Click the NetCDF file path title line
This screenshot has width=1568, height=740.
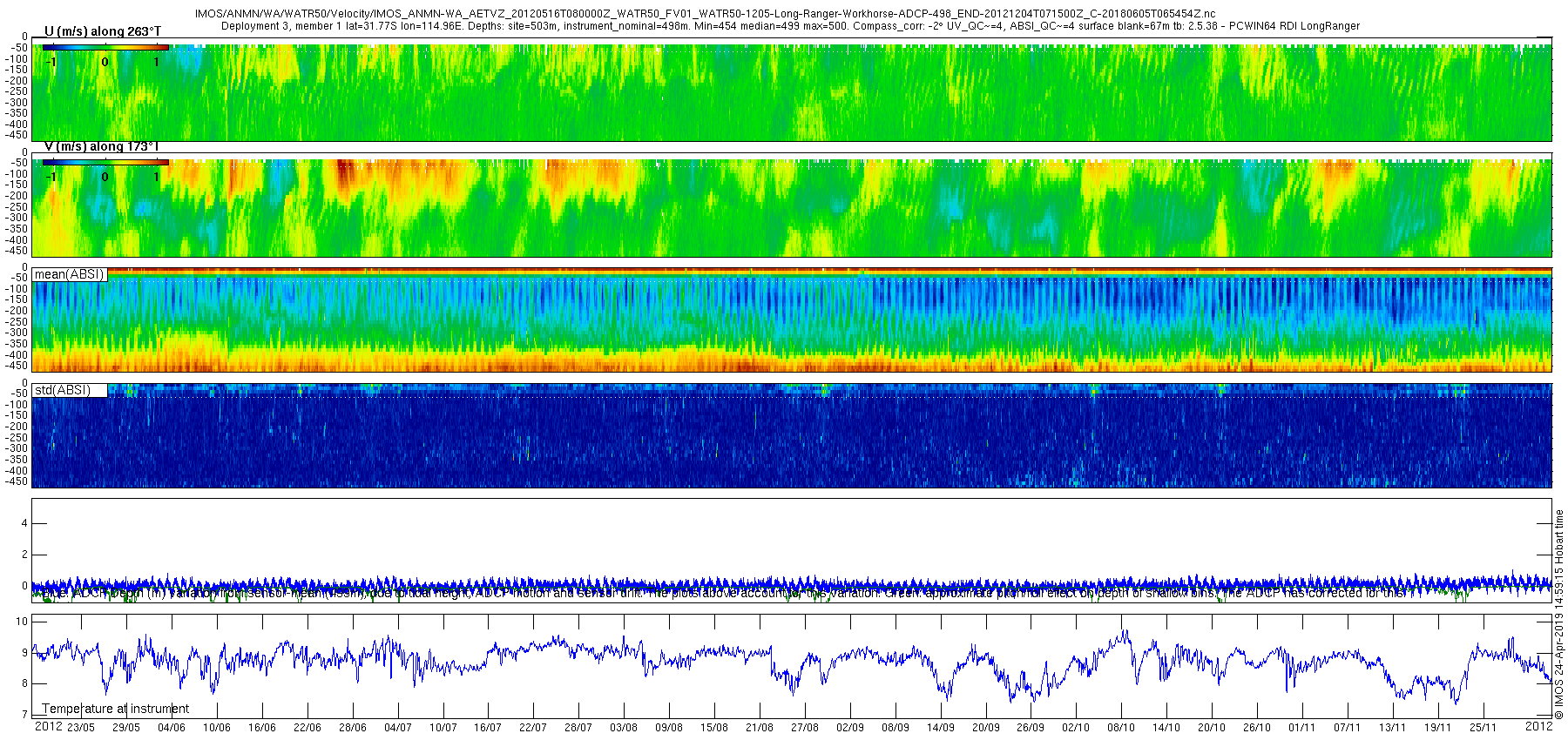(x=706, y=15)
